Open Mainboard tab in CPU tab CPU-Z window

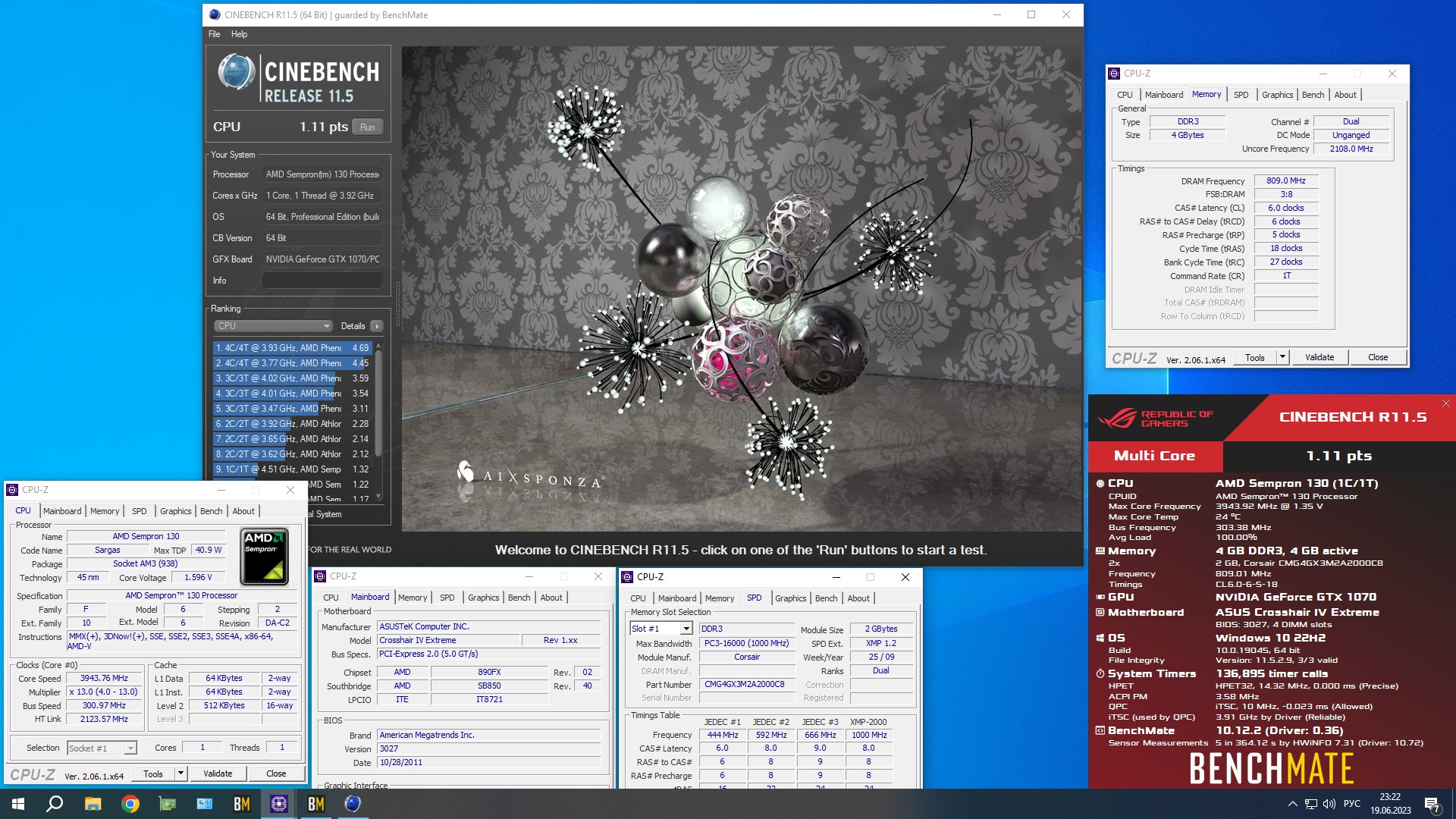[62, 511]
